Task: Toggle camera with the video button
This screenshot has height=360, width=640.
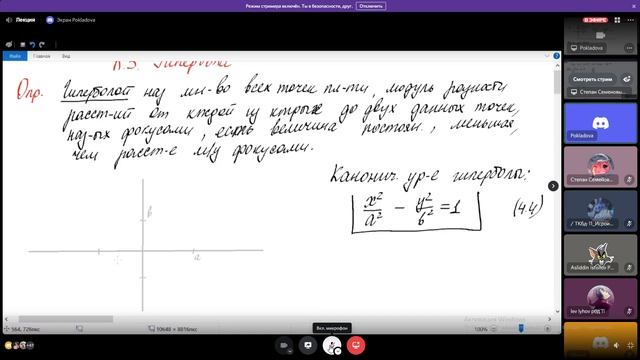Action: (x=283, y=345)
